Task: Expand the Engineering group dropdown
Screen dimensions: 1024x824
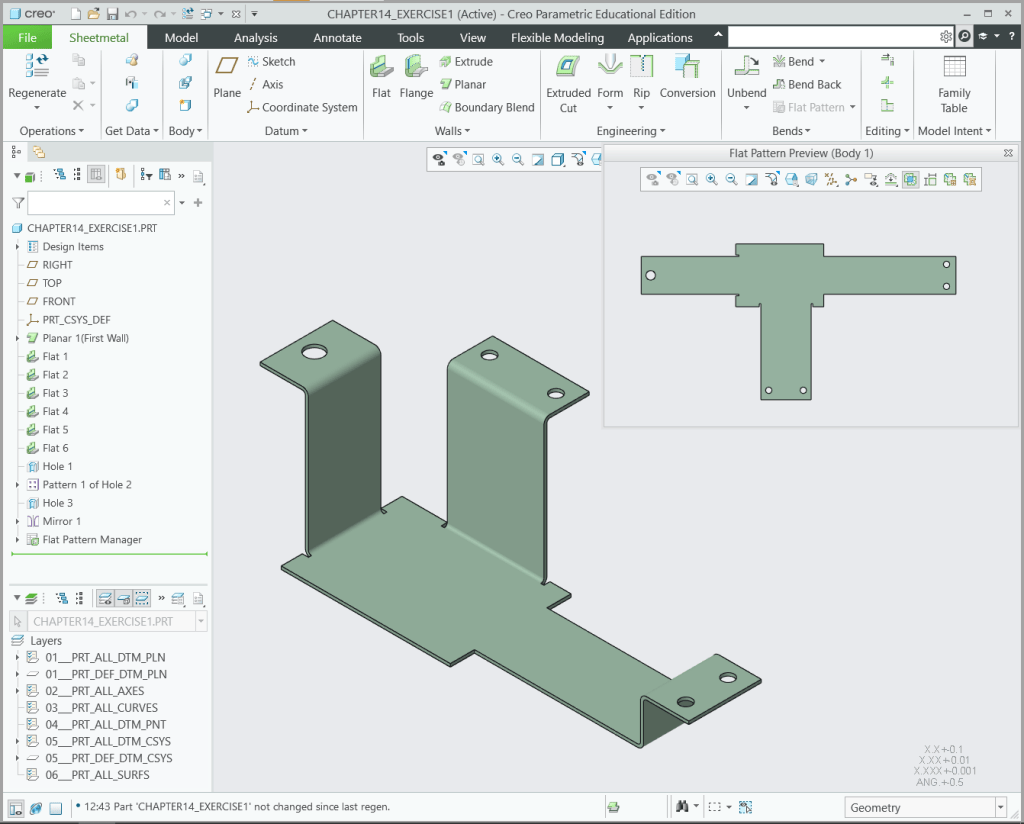Action: (631, 131)
